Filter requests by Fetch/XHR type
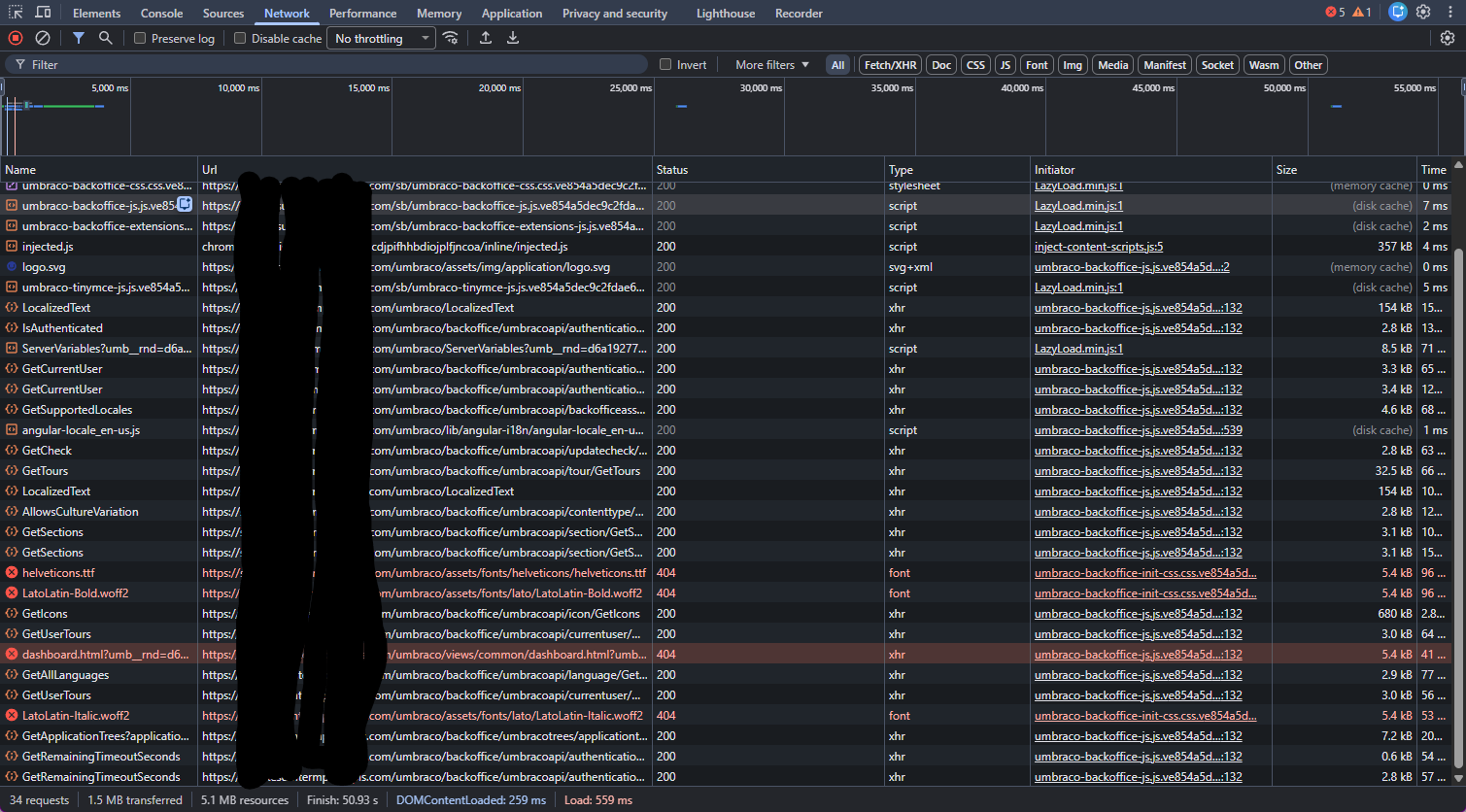 pos(890,65)
